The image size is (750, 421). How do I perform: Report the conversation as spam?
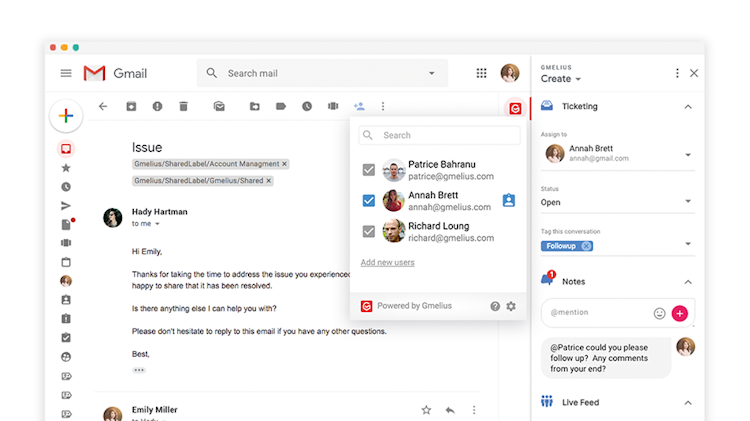(x=157, y=106)
